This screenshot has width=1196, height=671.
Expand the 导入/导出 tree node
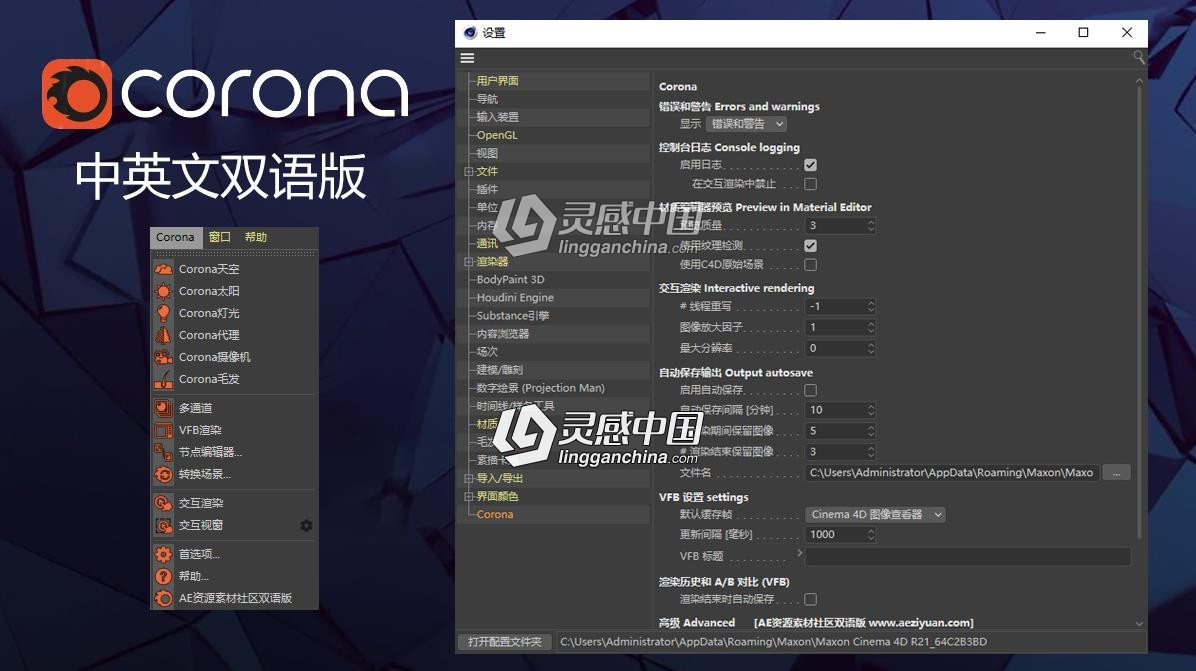[468, 478]
